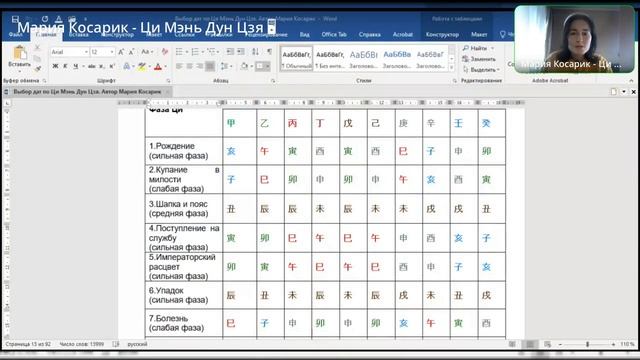Click the Paste (Вставить) clipboard icon
Viewport: 640px width, 360px height.
(x=19, y=53)
